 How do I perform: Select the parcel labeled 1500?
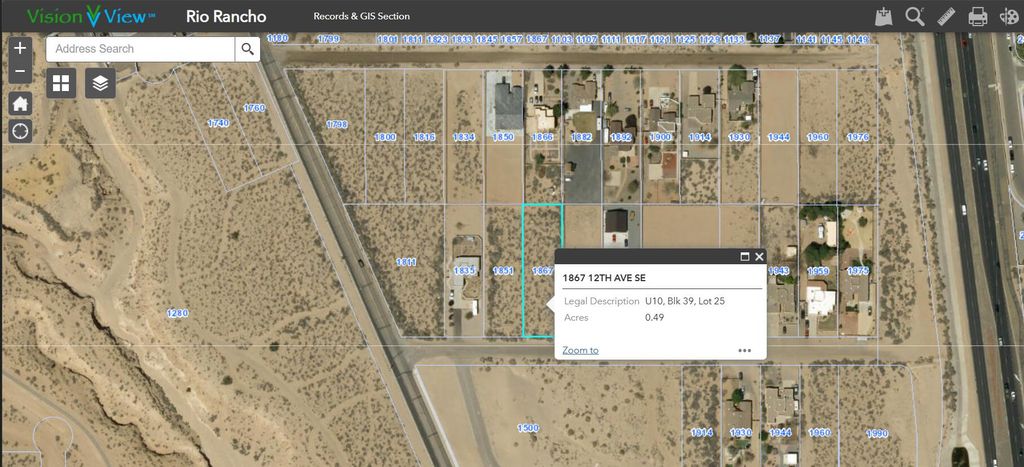coord(528,428)
